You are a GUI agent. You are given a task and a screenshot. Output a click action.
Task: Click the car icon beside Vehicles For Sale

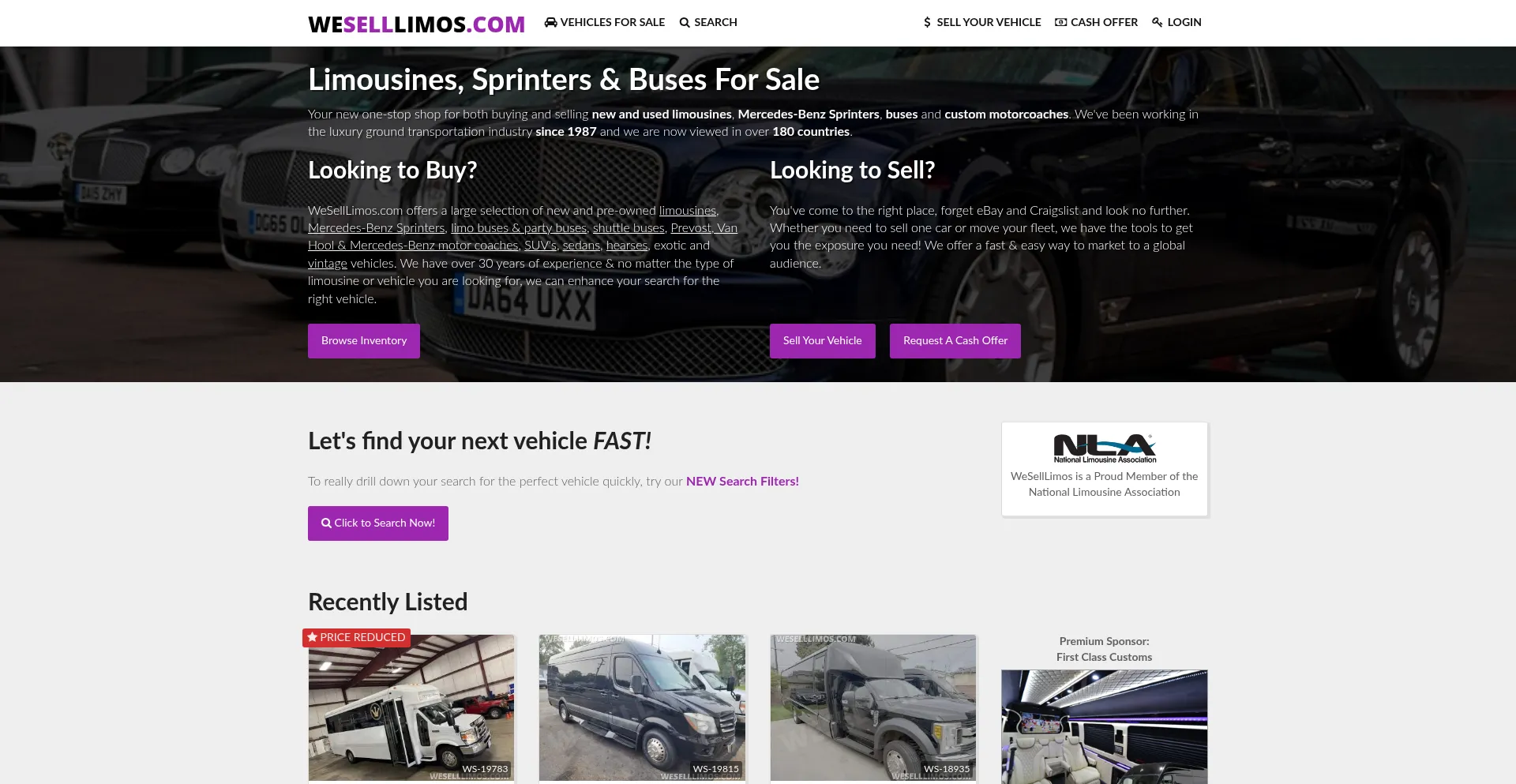tap(550, 22)
